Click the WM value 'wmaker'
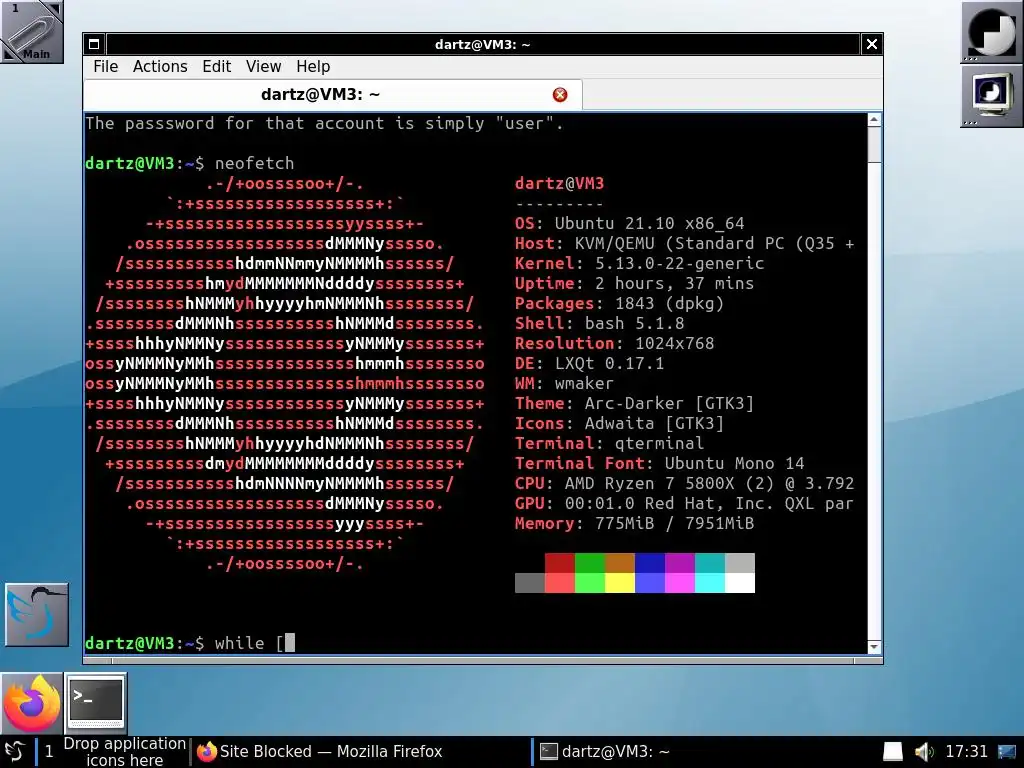This screenshot has height=768, width=1024. (584, 383)
